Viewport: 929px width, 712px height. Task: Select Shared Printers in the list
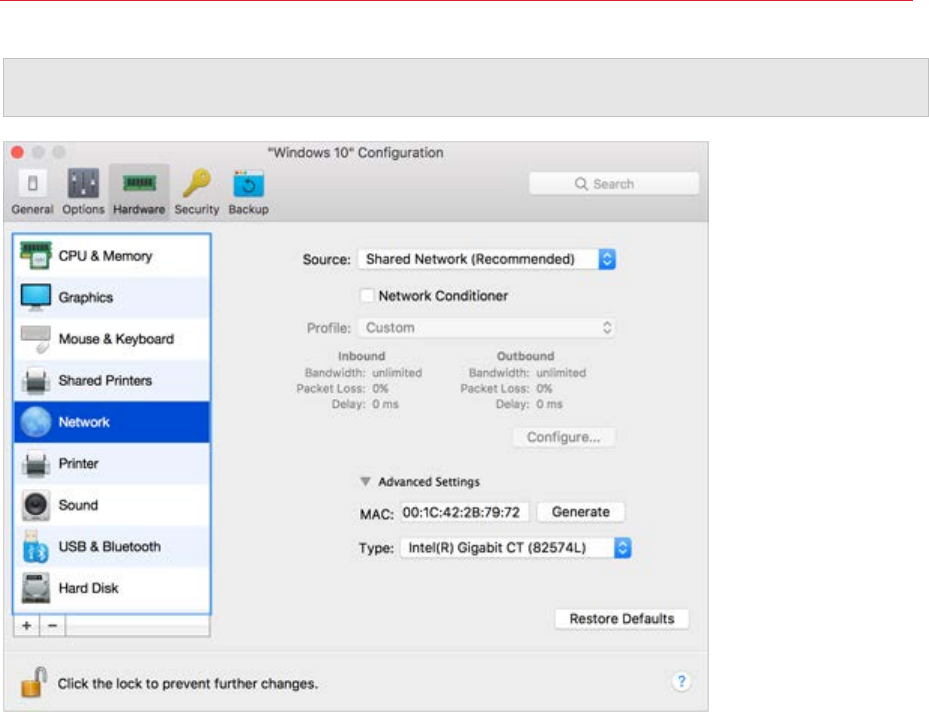click(x=112, y=380)
